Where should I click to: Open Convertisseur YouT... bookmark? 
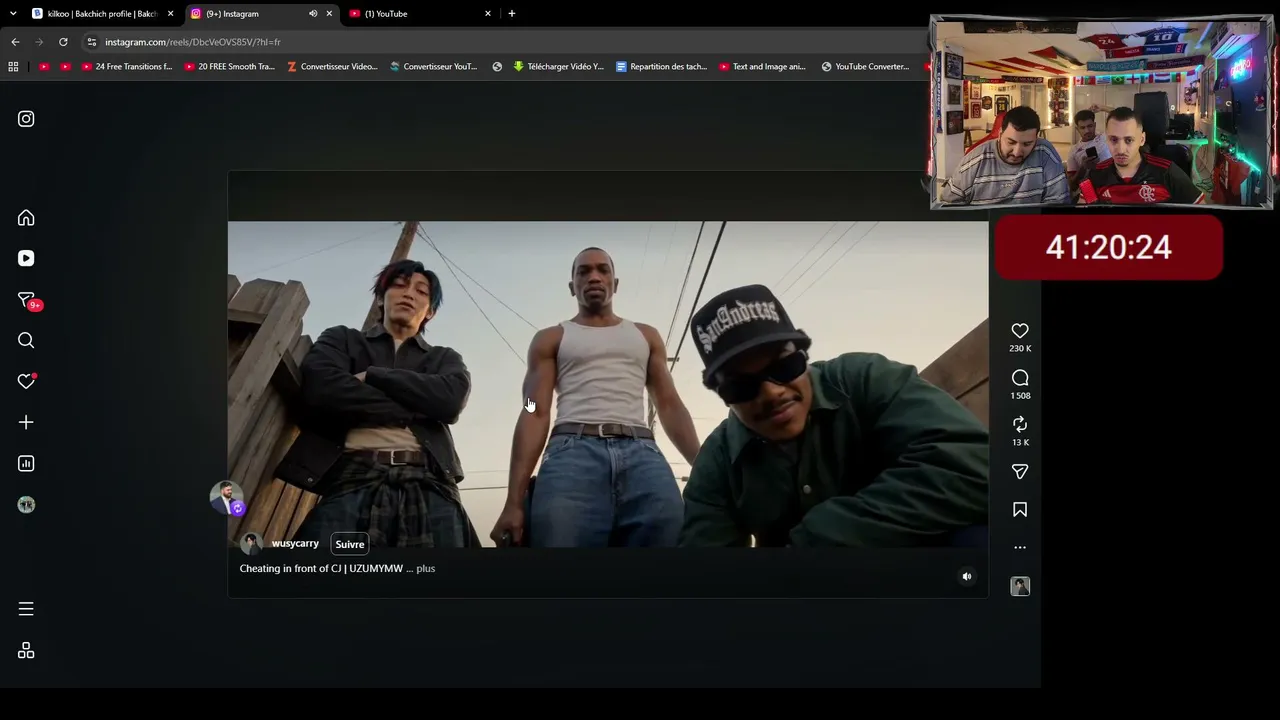pyautogui.click(x=434, y=67)
